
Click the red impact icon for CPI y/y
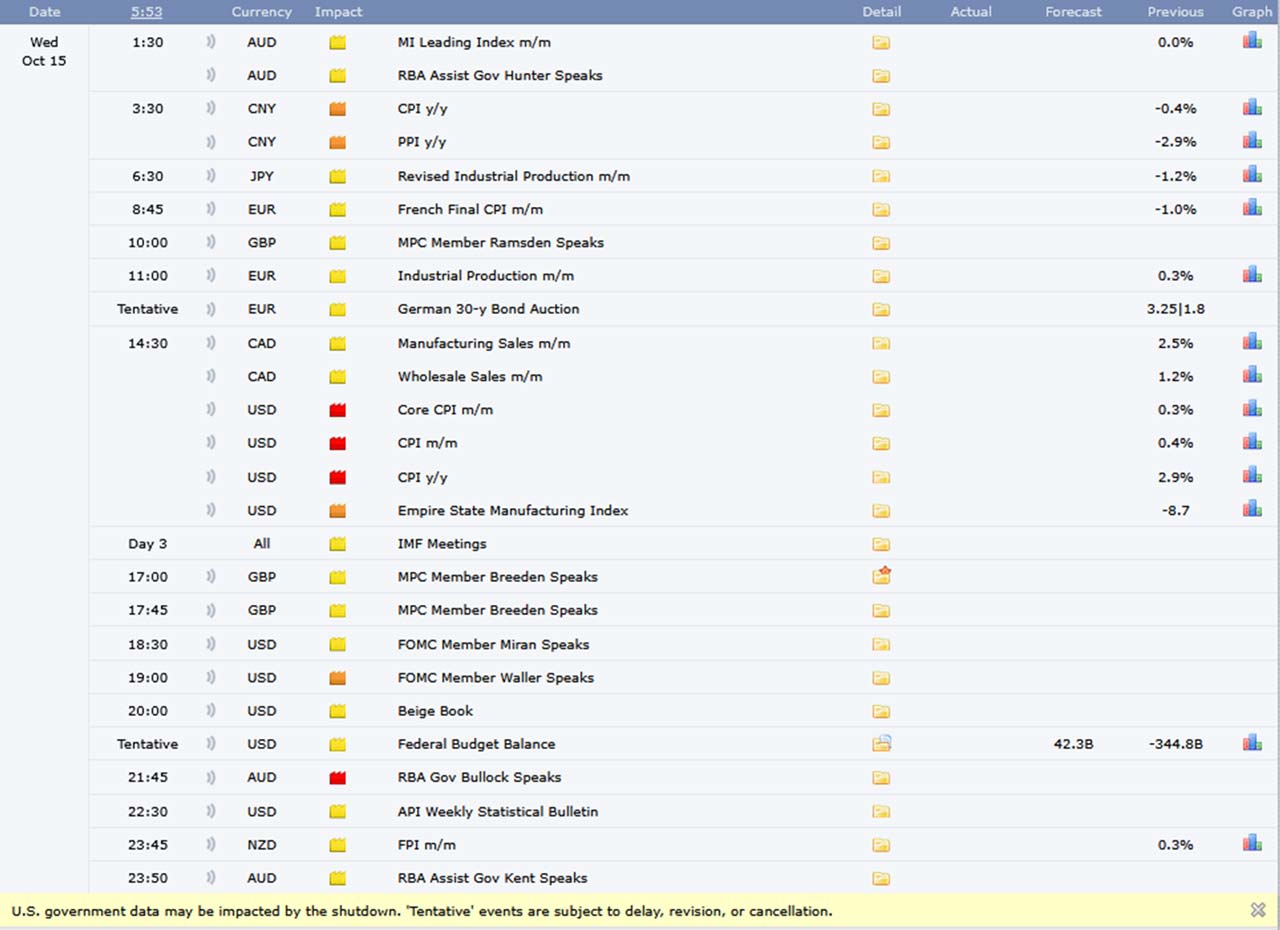[x=337, y=477]
